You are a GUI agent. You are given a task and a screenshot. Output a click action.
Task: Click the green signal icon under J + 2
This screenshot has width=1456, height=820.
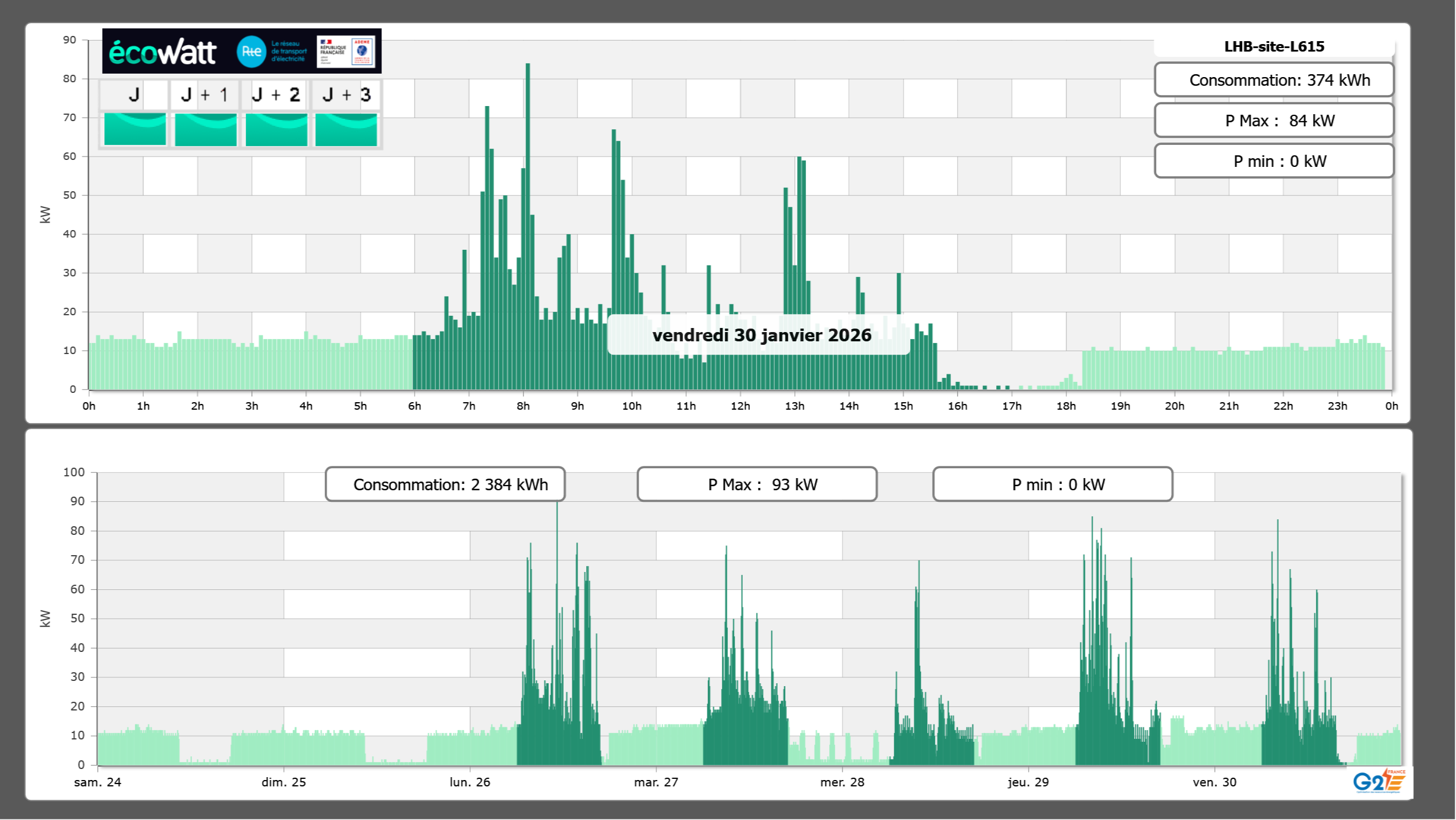coord(276,129)
